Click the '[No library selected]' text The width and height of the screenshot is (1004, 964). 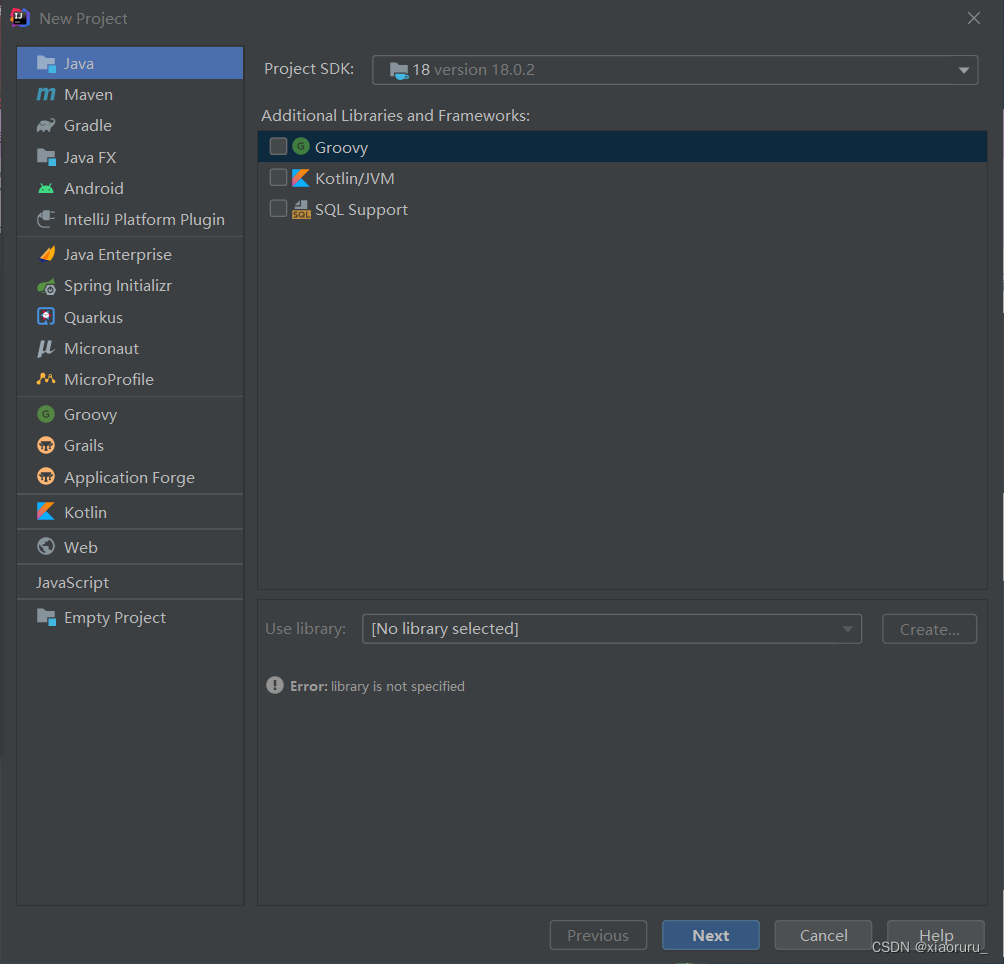tap(445, 629)
